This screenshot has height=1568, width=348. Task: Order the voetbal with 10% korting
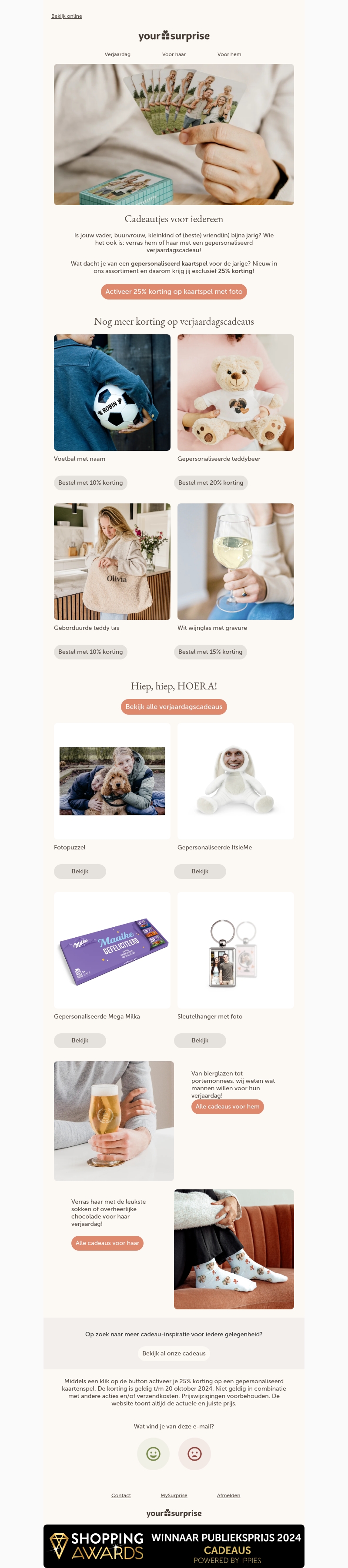pyautogui.click(x=90, y=483)
